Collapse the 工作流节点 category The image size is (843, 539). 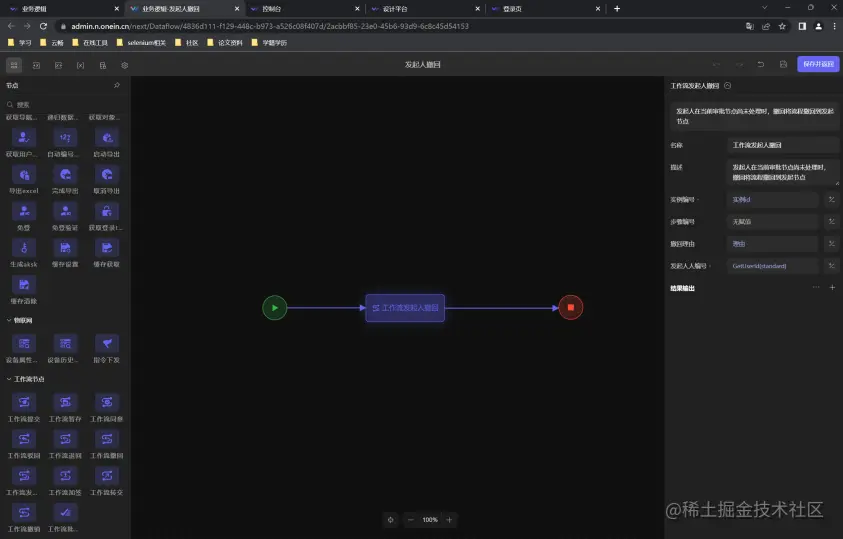[x=9, y=379]
